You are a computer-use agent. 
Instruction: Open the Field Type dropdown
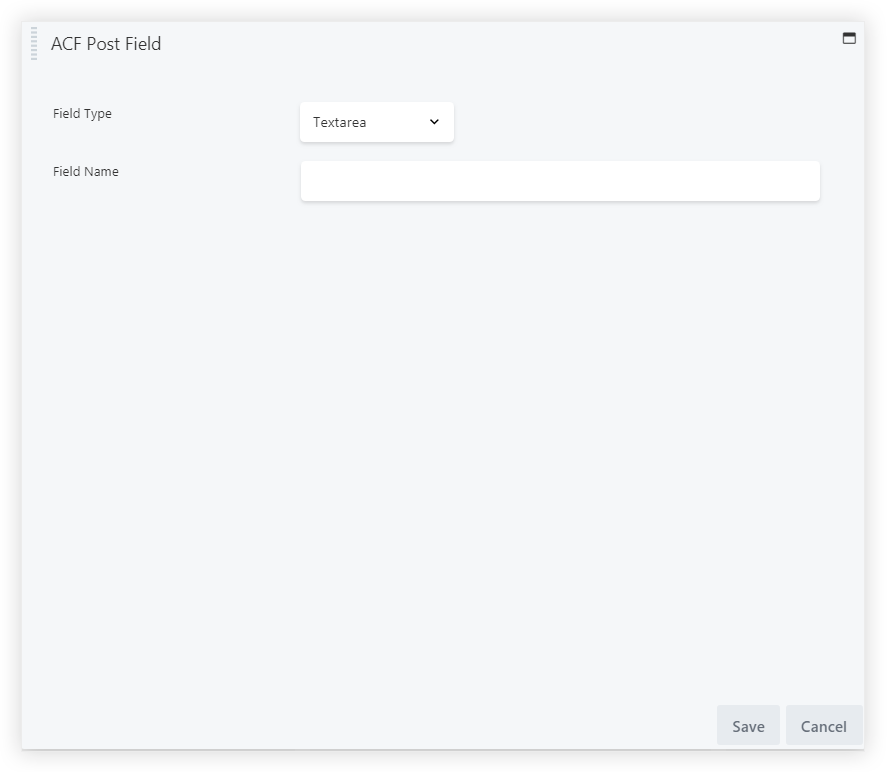tap(376, 122)
